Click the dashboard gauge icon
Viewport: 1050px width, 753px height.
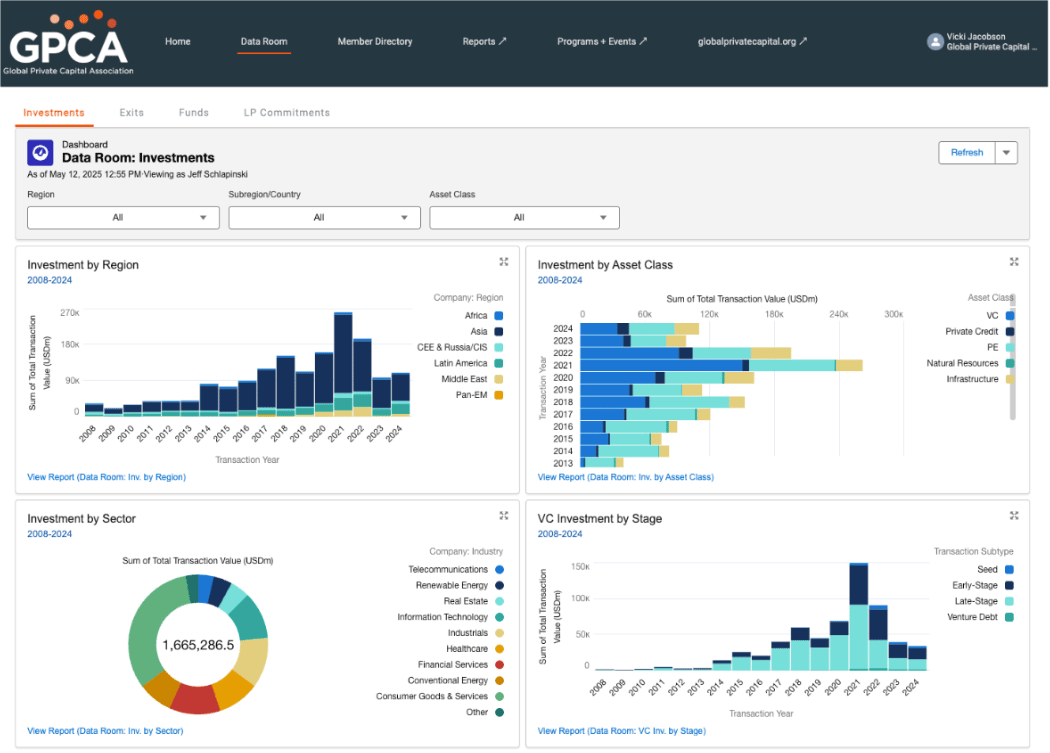coord(40,153)
